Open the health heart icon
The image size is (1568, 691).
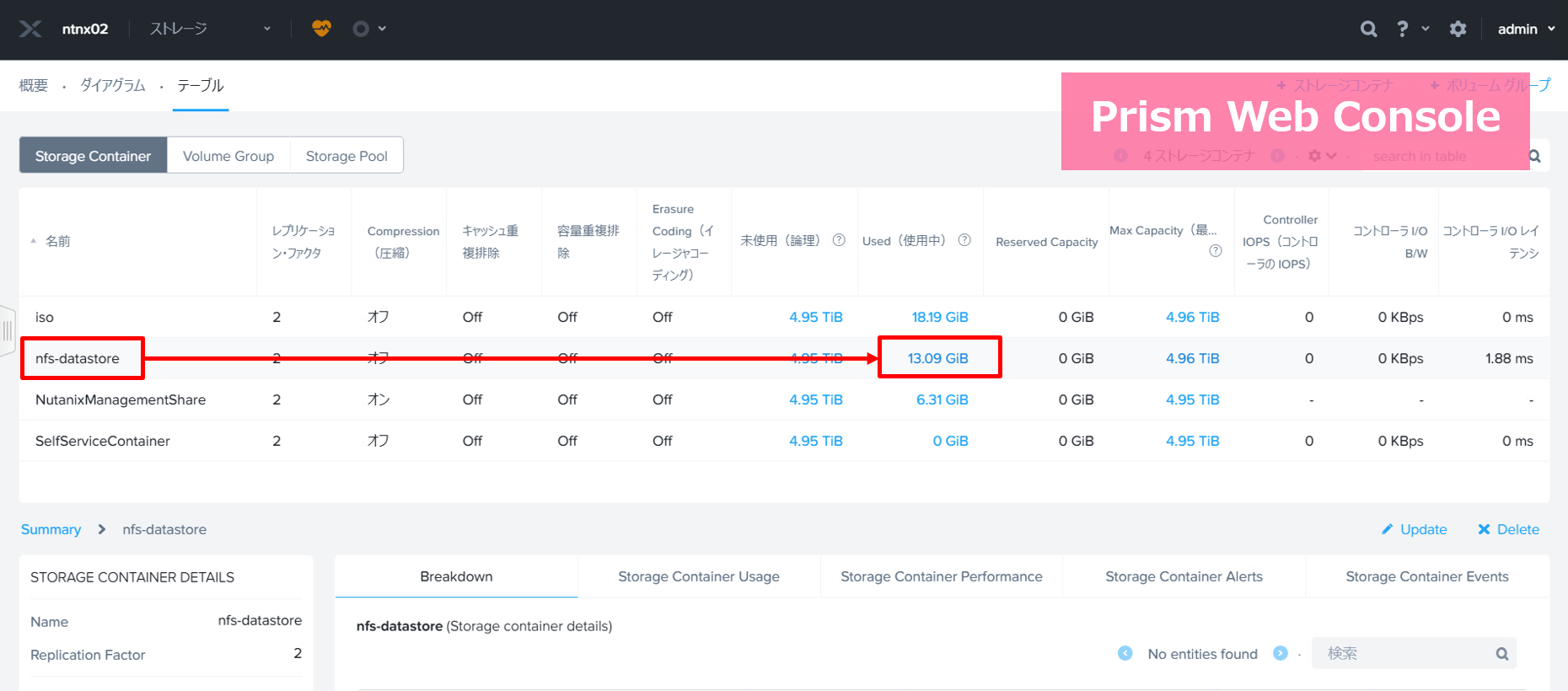(x=321, y=29)
